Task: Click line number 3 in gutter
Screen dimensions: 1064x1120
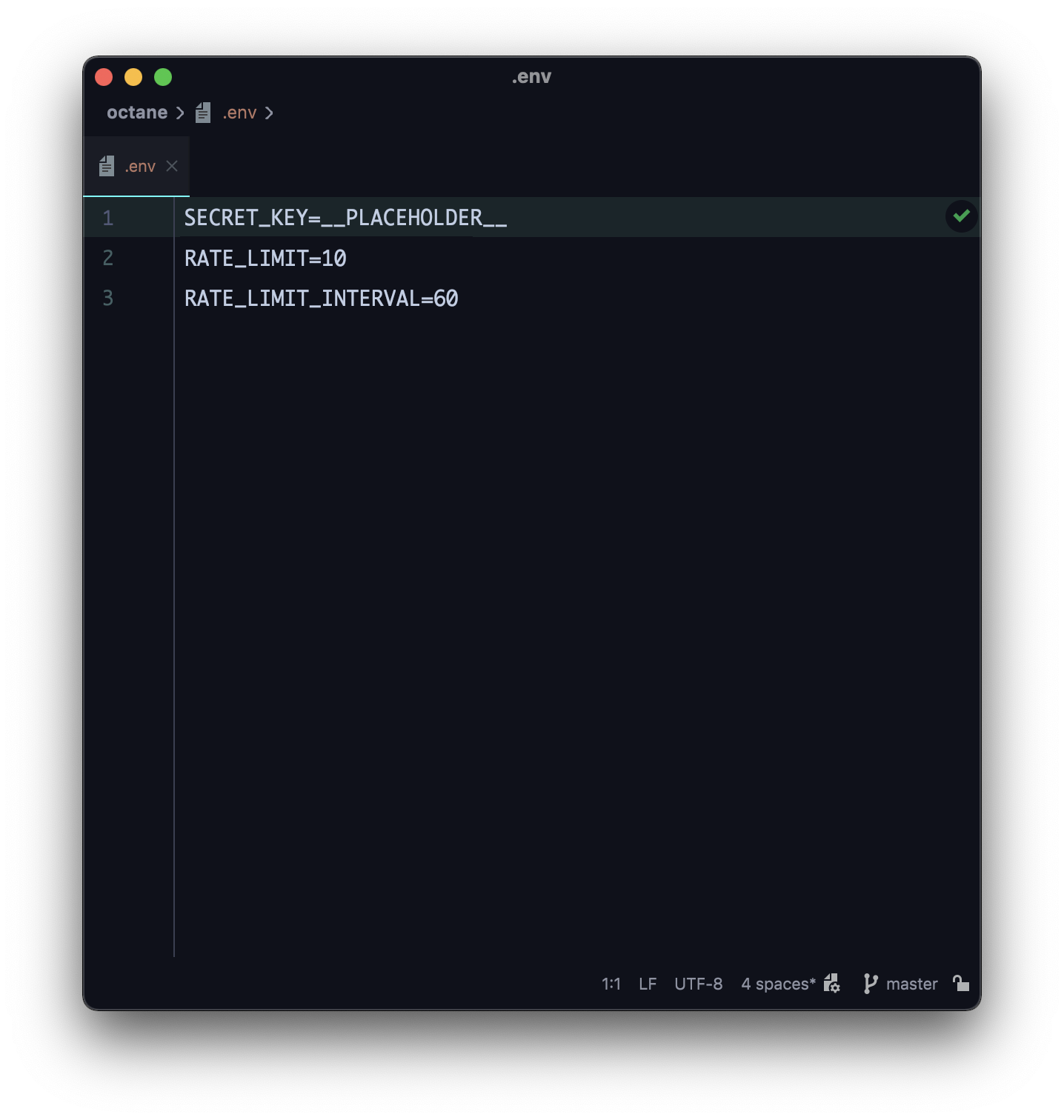Action: click(x=108, y=298)
